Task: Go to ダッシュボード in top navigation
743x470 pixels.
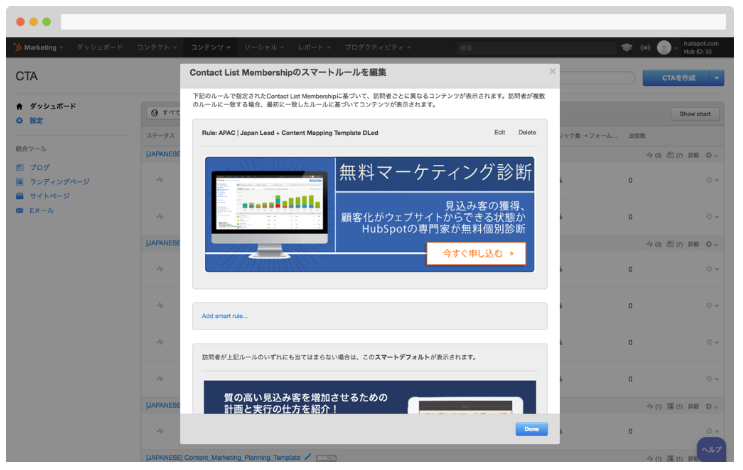Action: [100, 47]
